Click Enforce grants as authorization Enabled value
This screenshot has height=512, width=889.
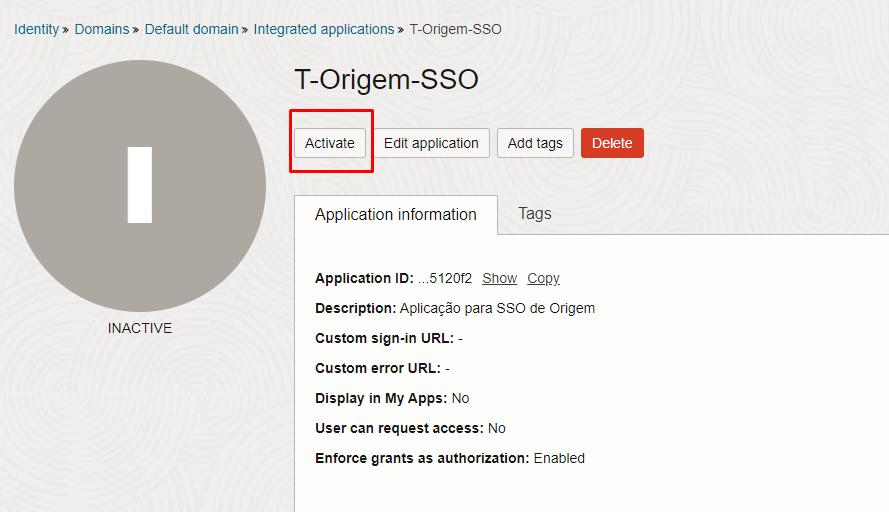coord(559,458)
